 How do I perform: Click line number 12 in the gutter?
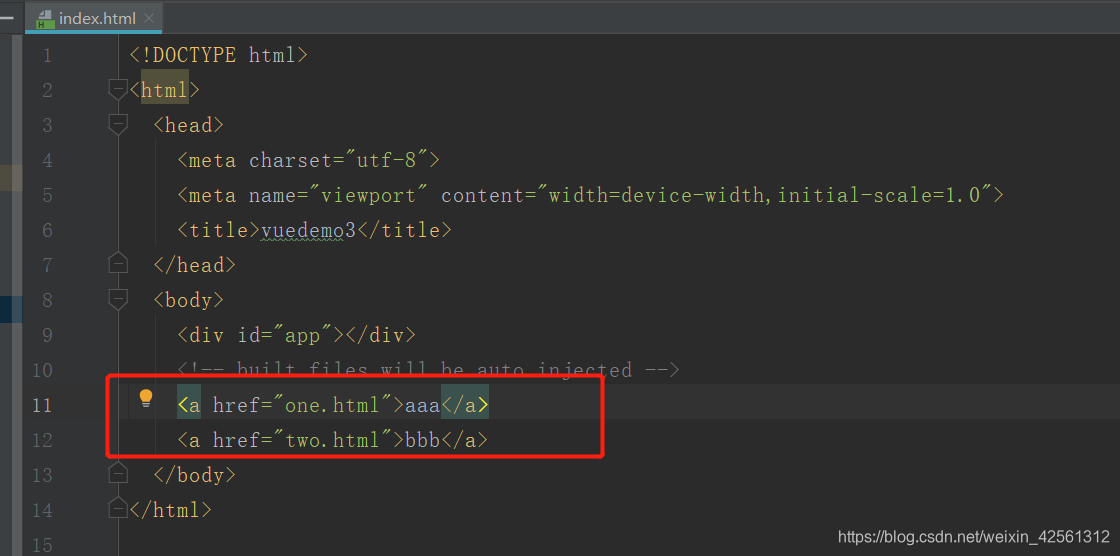pos(42,440)
